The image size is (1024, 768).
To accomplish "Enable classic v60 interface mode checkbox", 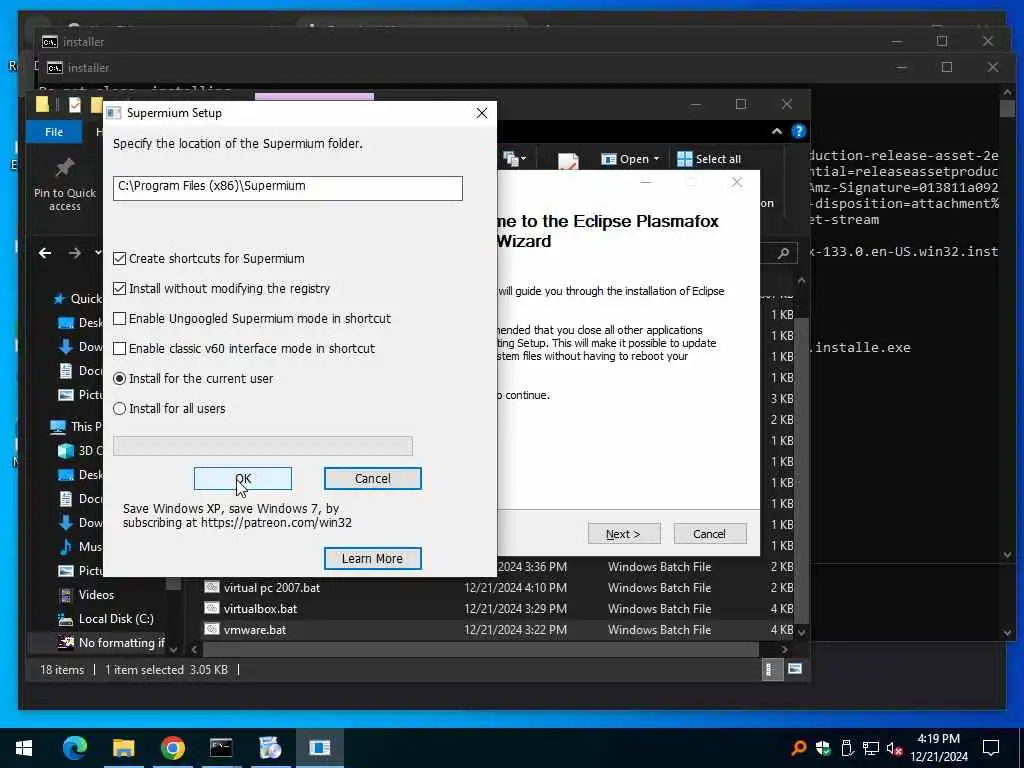I will [120, 349].
